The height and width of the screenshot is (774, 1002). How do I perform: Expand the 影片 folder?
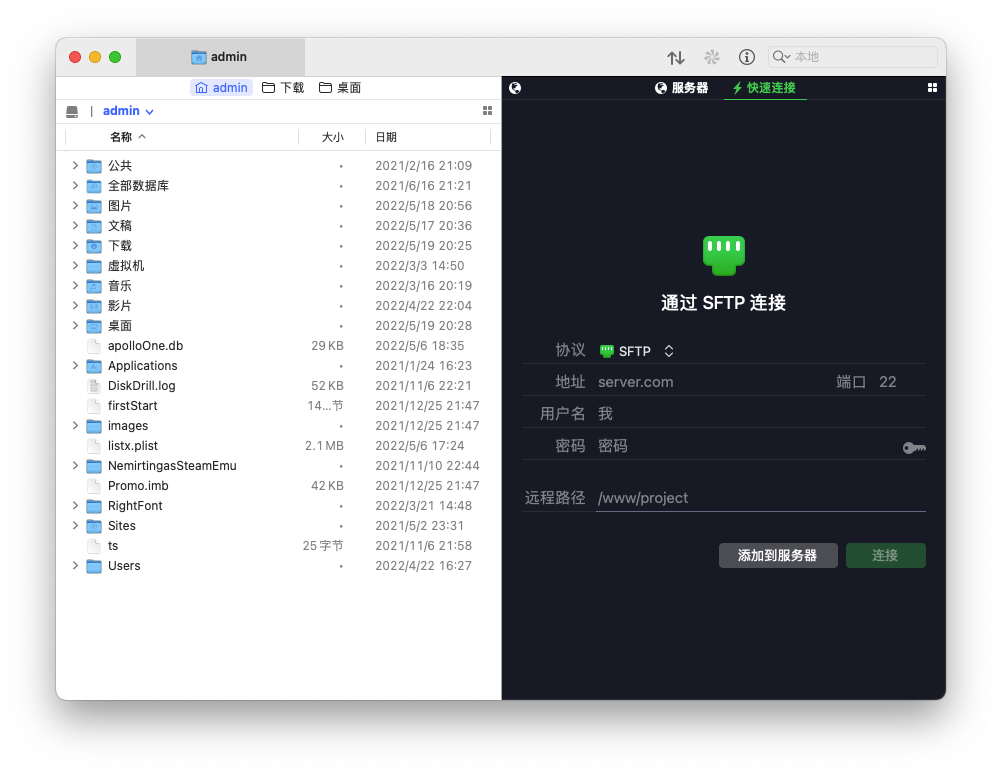pos(75,306)
